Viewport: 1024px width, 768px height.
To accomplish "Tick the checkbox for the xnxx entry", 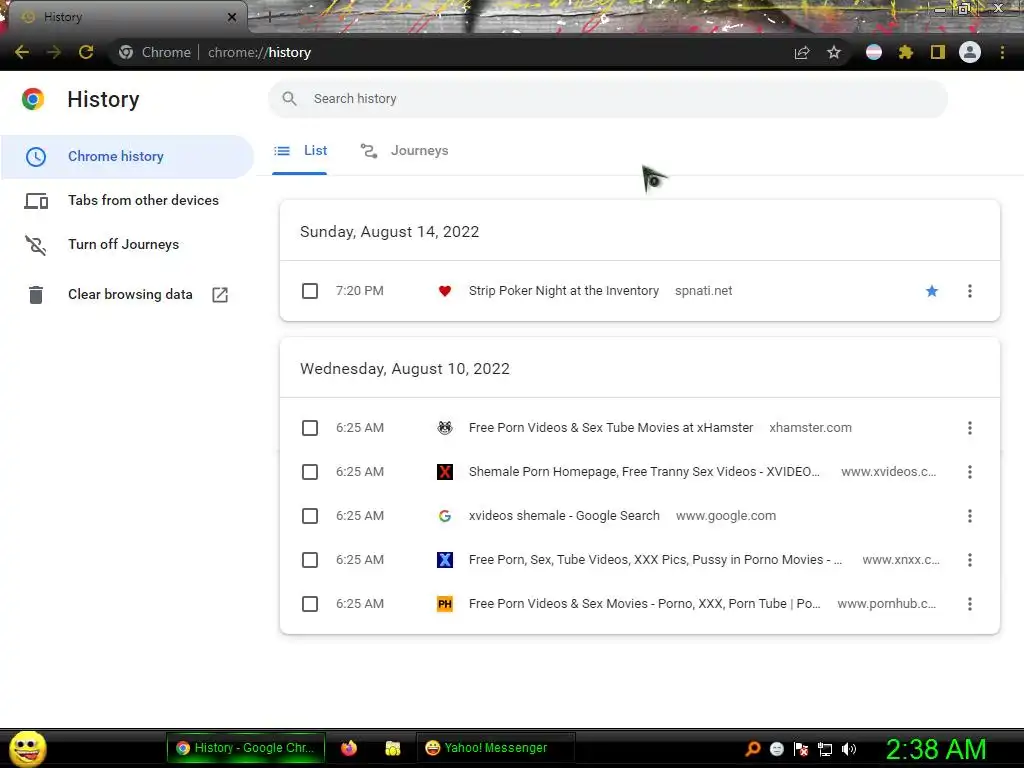I will coord(310,560).
